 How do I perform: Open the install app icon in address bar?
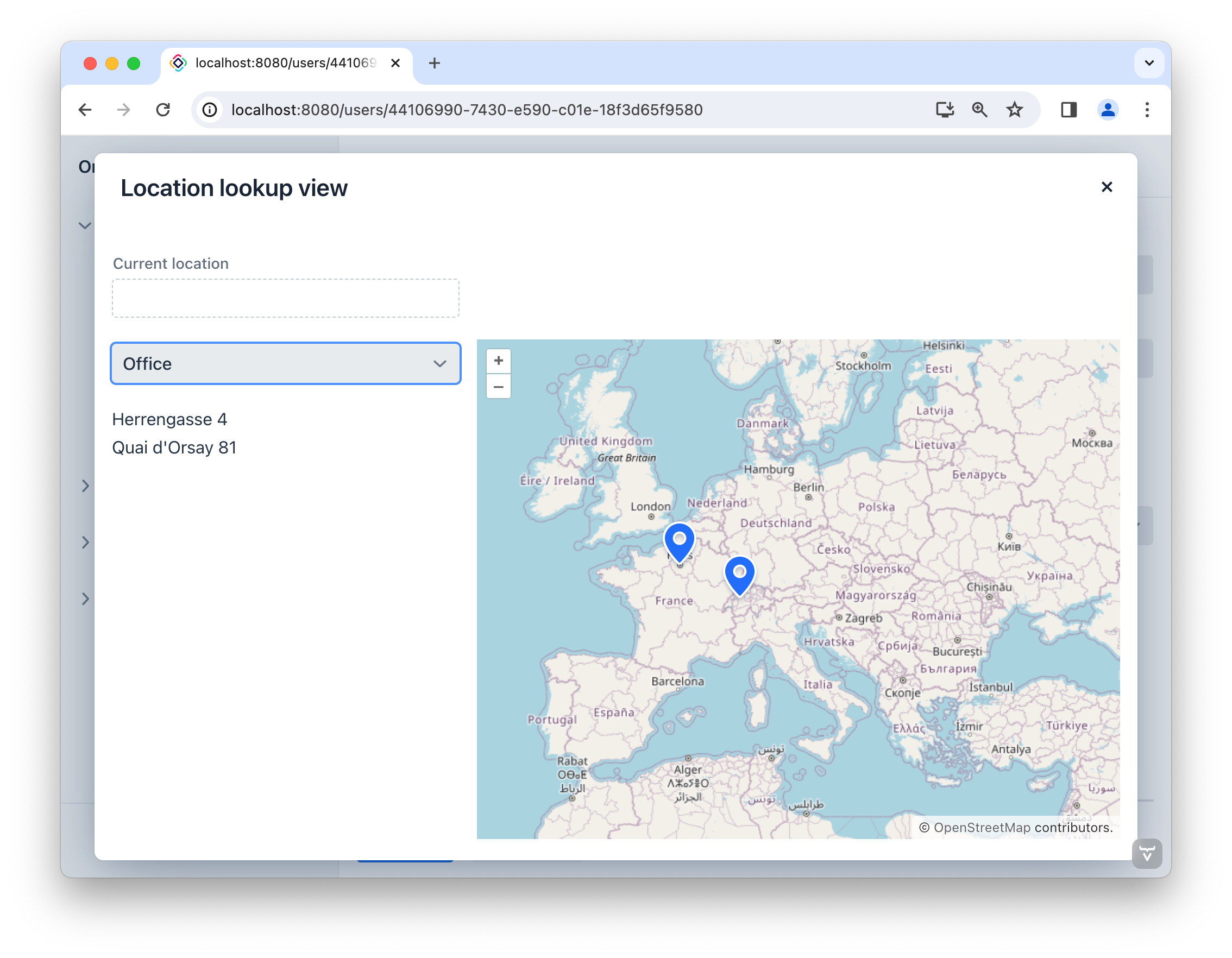tap(945, 109)
